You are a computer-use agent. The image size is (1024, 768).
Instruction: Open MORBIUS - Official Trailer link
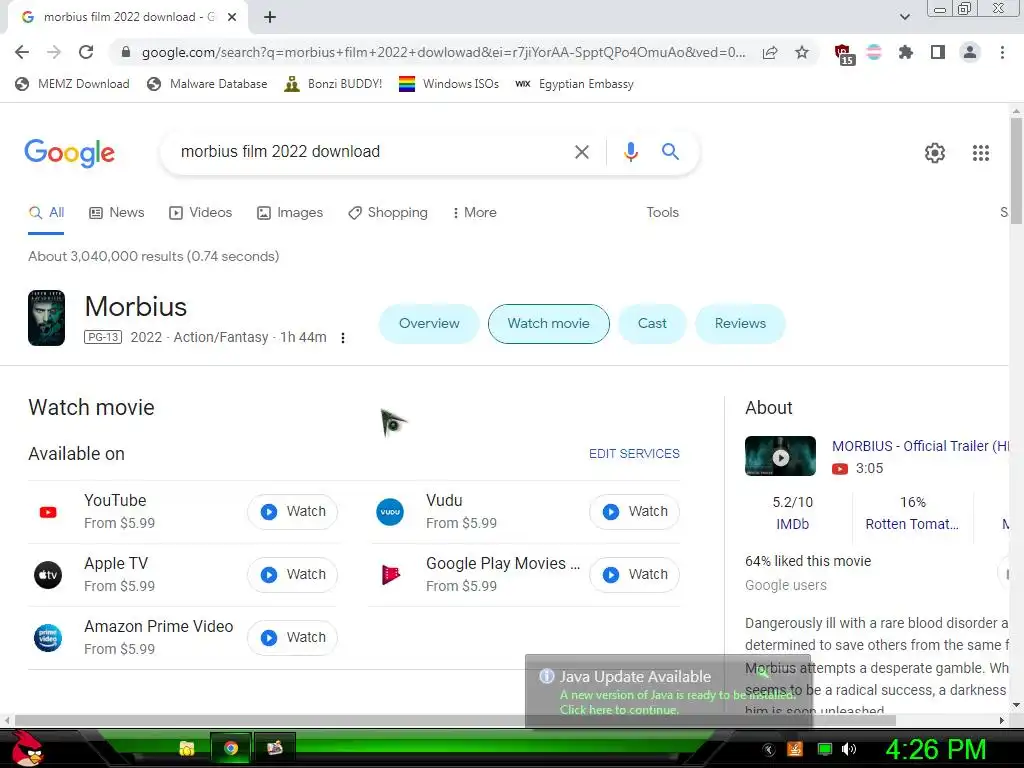click(920, 447)
